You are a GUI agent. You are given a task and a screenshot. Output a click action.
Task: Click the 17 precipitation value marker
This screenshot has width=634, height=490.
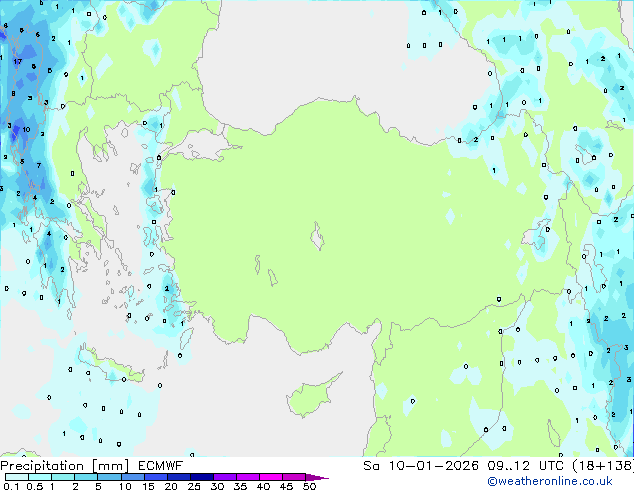17,62
